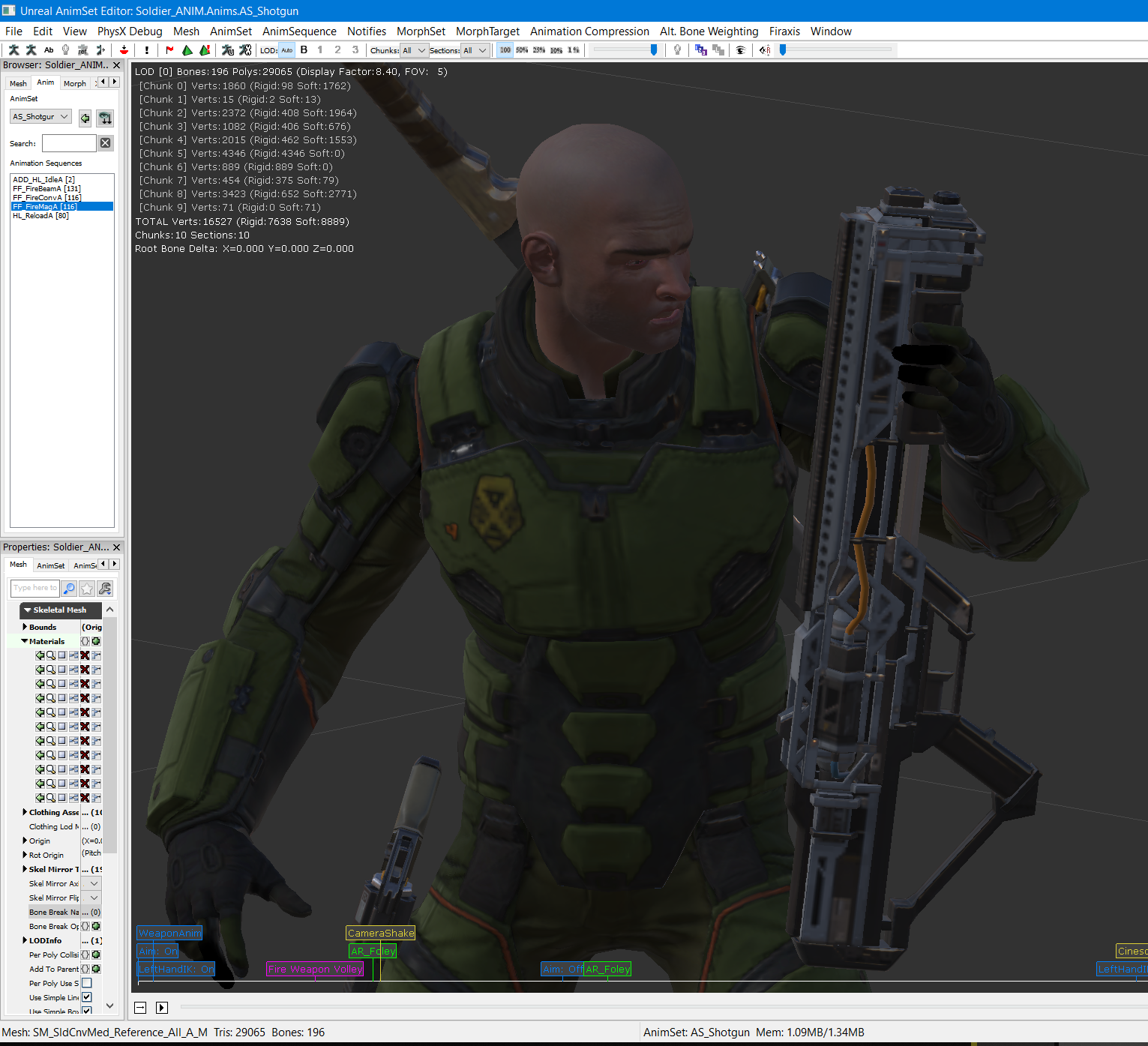1148x1046 pixels.
Task: Collapse the Materials property group
Action: click(25, 641)
